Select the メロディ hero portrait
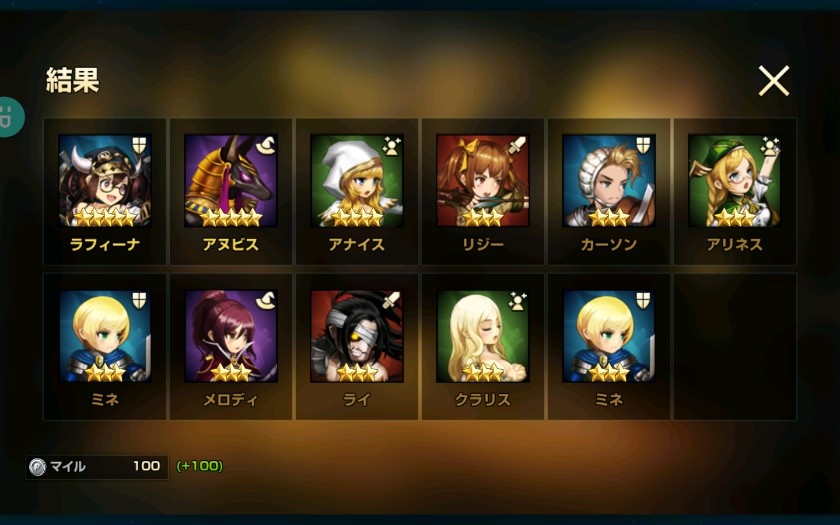Image resolution: width=840 pixels, height=525 pixels. click(231, 336)
